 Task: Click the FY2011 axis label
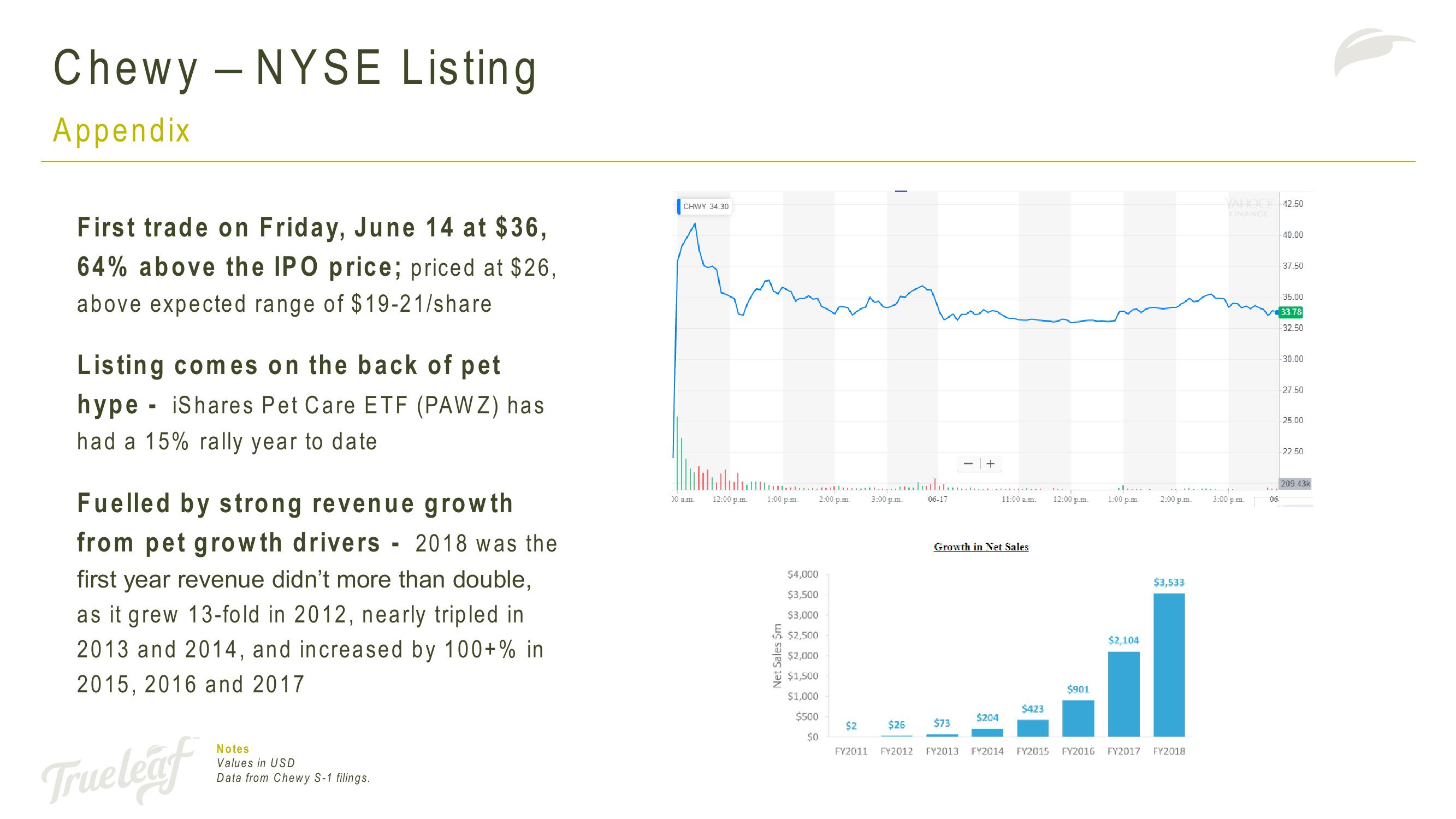[x=851, y=751]
